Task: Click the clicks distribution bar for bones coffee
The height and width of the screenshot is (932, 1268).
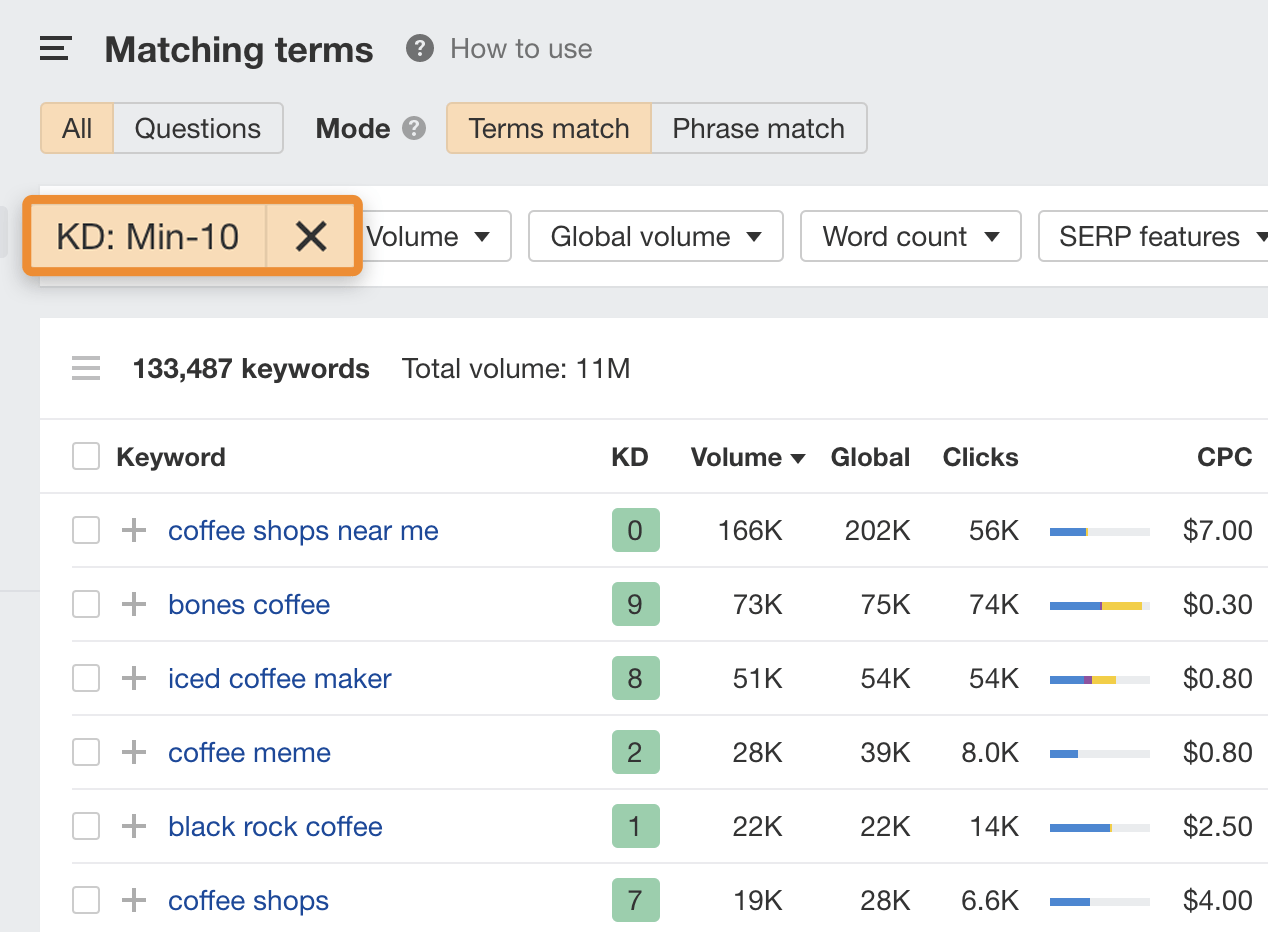Action: [1099, 606]
